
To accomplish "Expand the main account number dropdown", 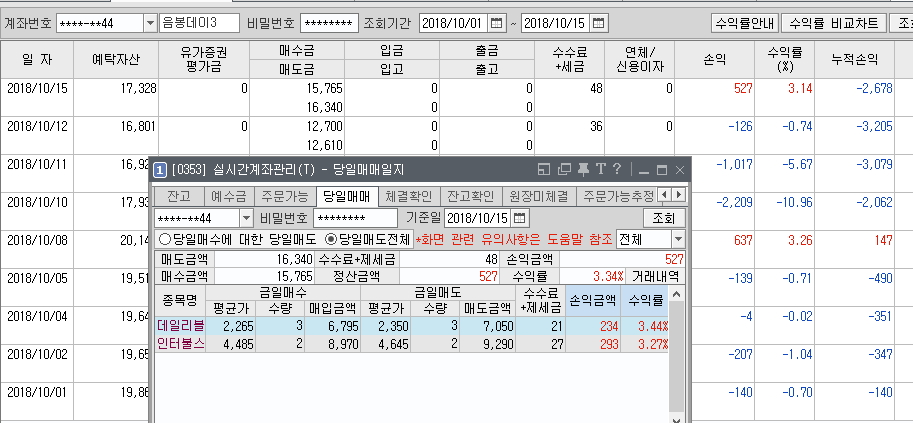I will pos(150,23).
